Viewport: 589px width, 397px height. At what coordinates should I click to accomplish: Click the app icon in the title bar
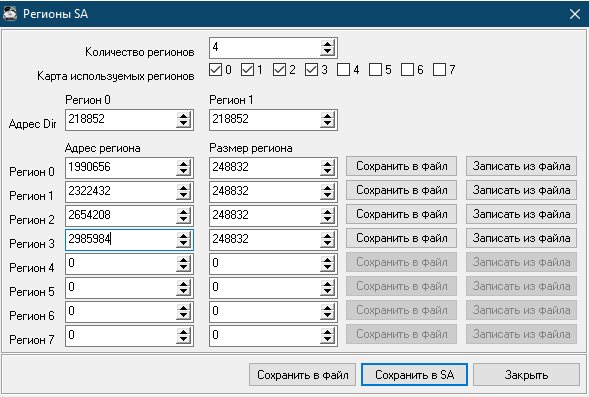10,14
